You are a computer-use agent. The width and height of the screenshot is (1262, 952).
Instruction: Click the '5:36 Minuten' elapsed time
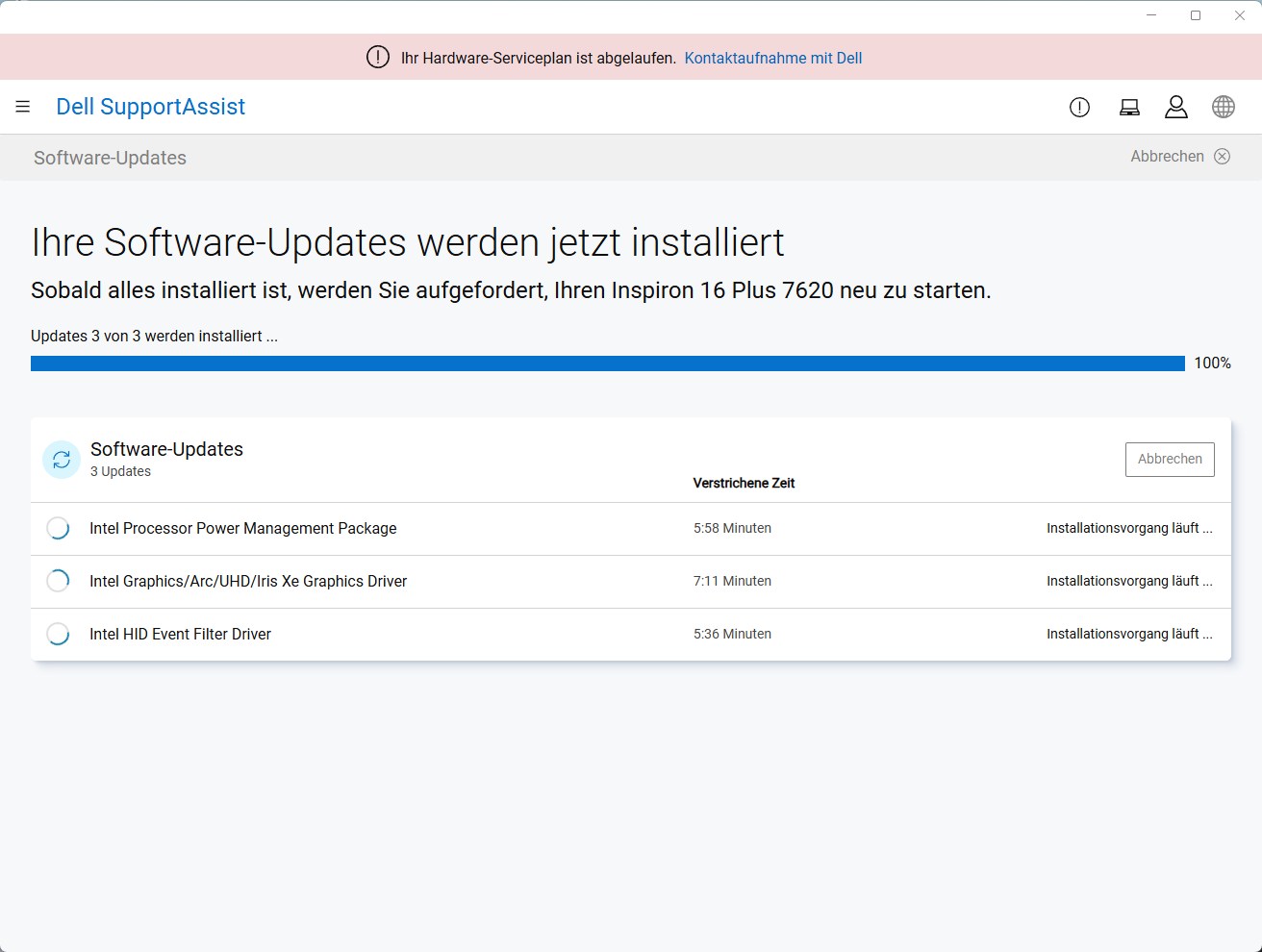point(732,634)
